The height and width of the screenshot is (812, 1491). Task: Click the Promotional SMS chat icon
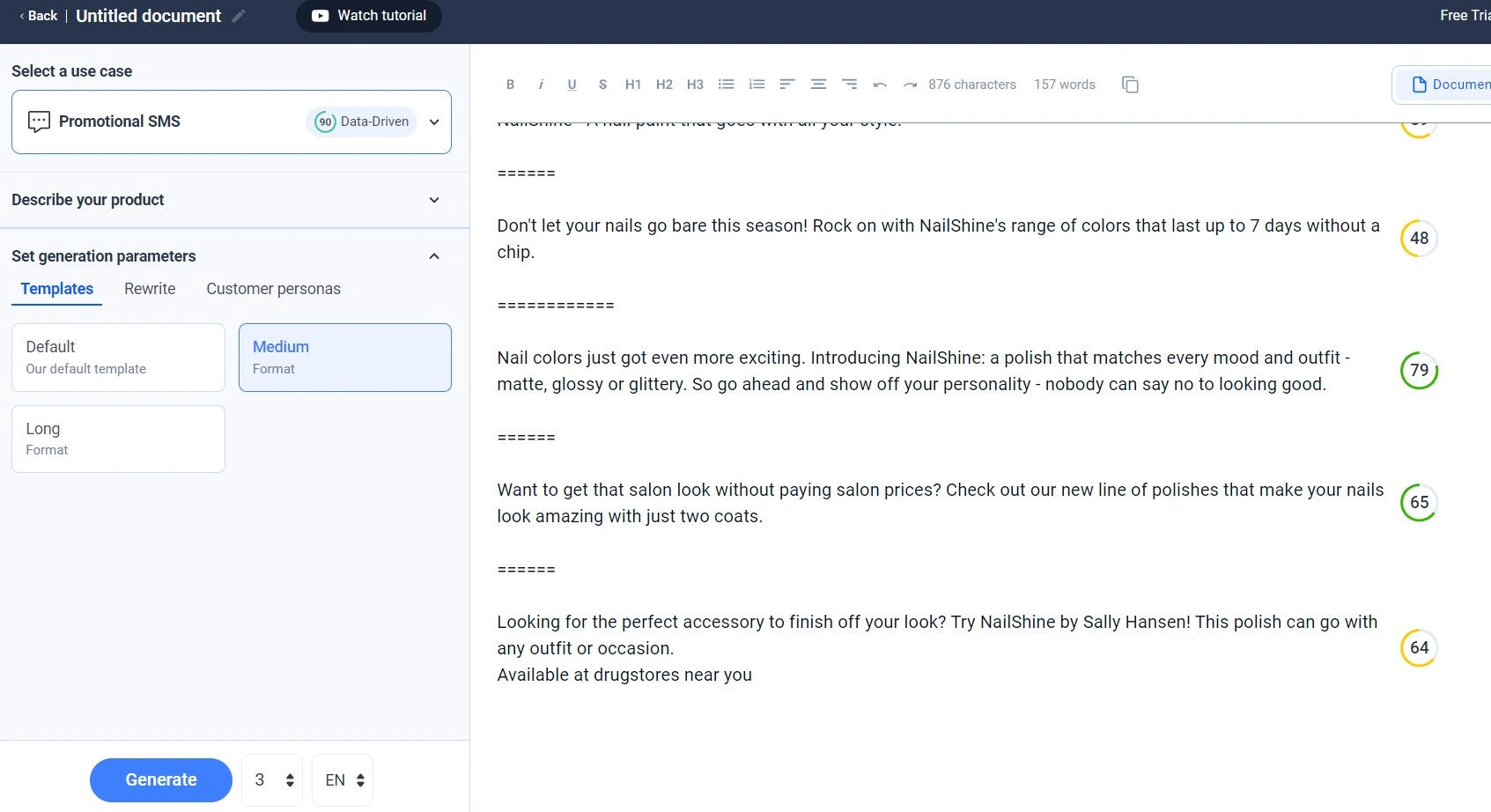click(39, 122)
